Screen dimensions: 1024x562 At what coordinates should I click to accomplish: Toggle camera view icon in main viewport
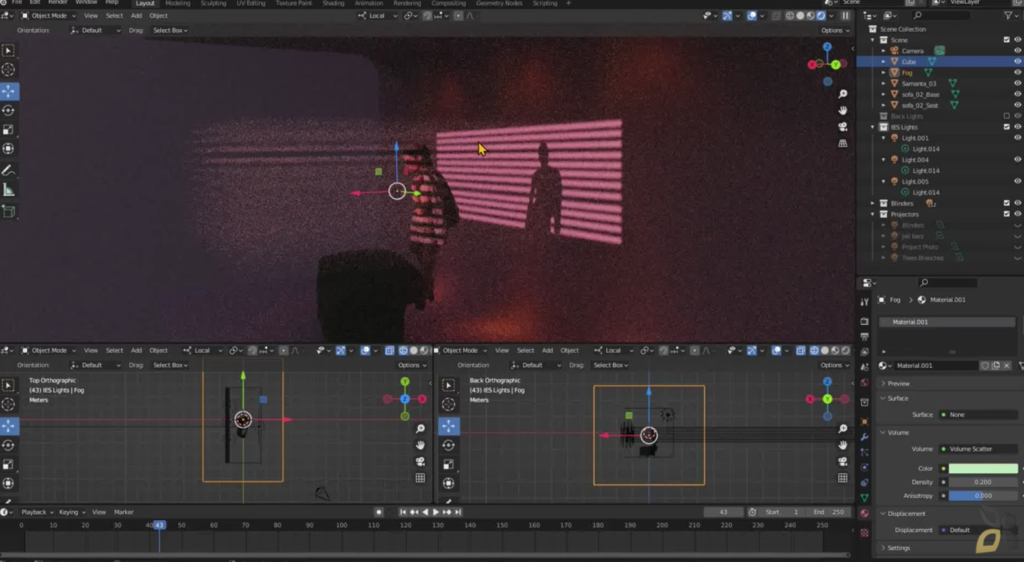[842, 127]
